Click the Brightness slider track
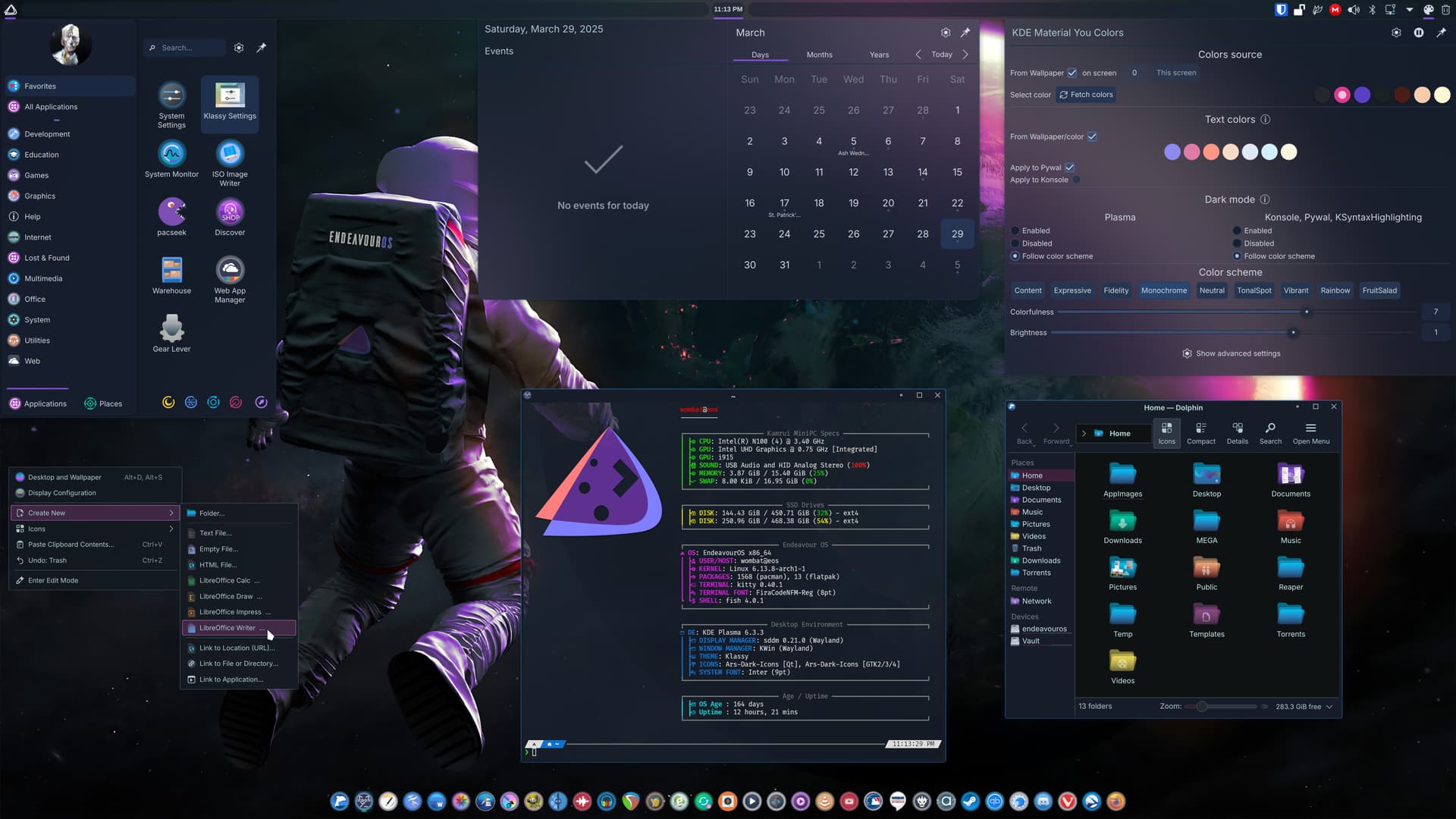The height and width of the screenshot is (819, 1456). [x=1232, y=332]
